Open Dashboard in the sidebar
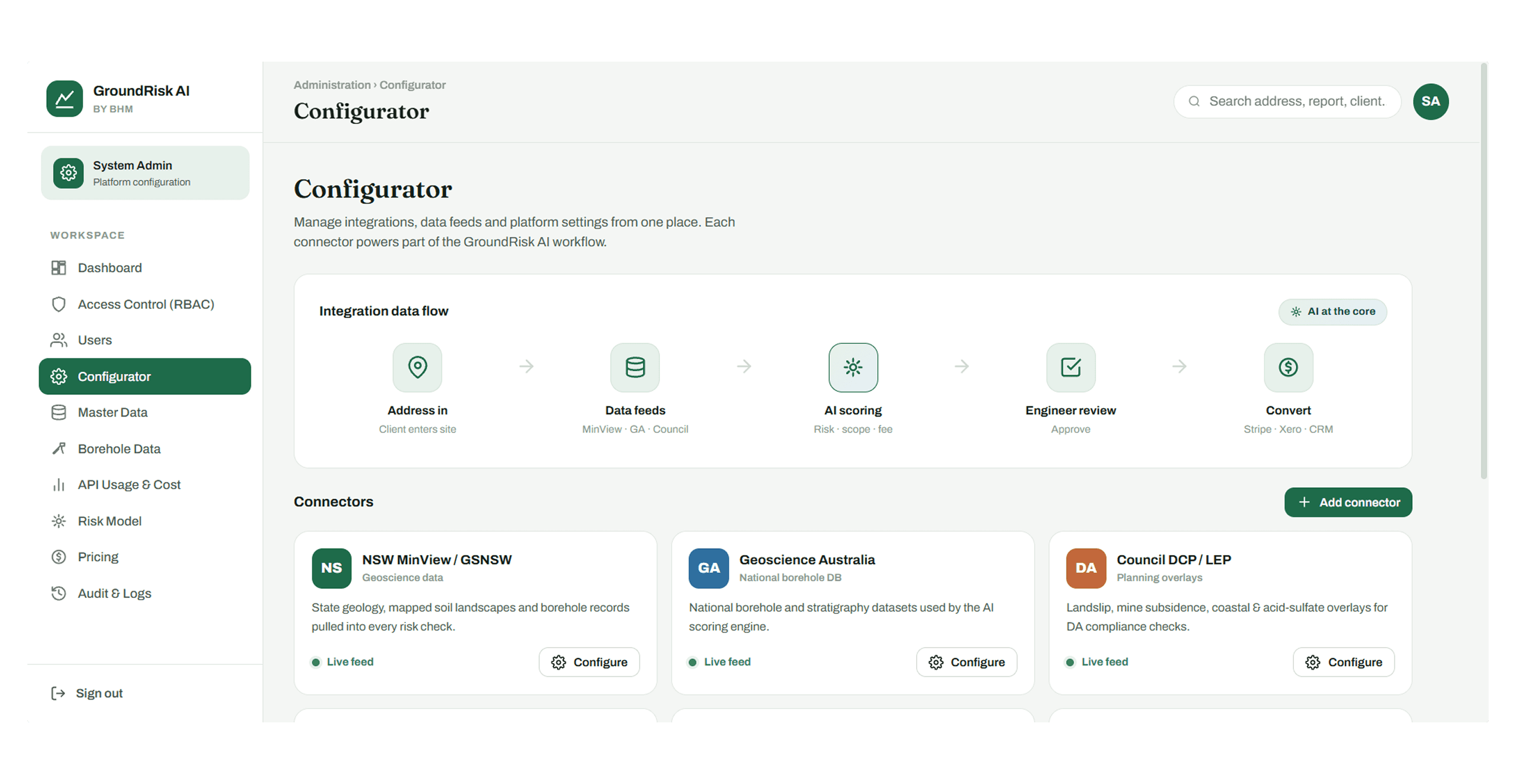1516x784 pixels. click(145, 268)
